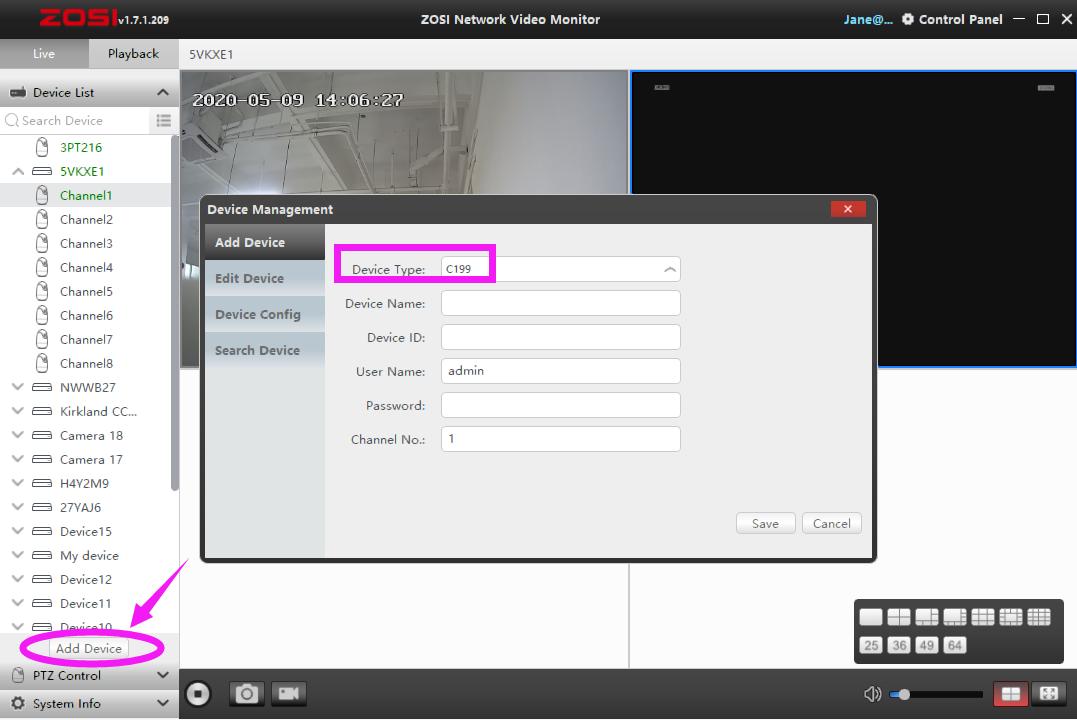
Task: Select the 49-channel grid layout
Action: (x=927, y=645)
